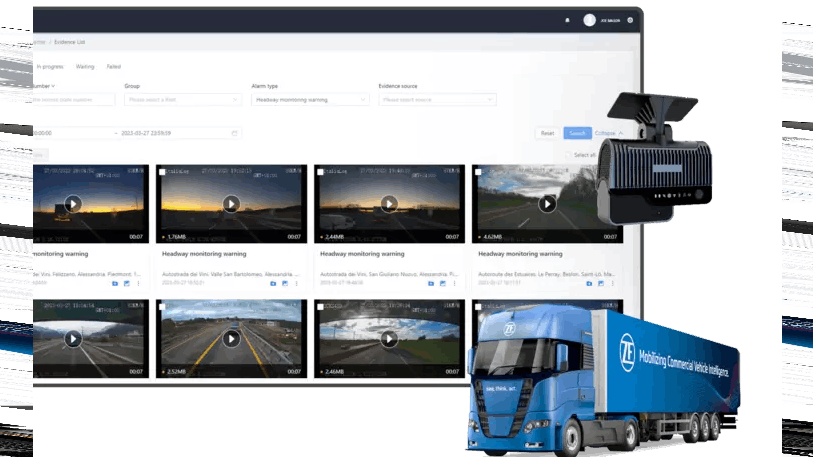The image size is (813, 457).
Task: Switch to the In progress tab
Action: (x=50, y=67)
